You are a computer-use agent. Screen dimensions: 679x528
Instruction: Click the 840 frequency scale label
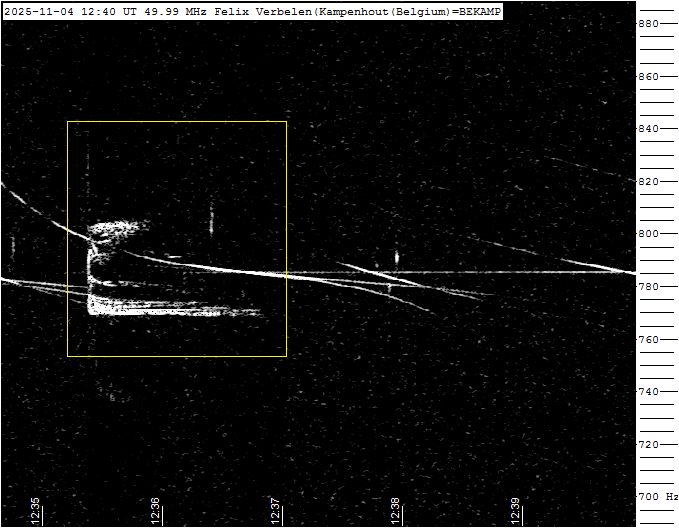click(x=649, y=129)
